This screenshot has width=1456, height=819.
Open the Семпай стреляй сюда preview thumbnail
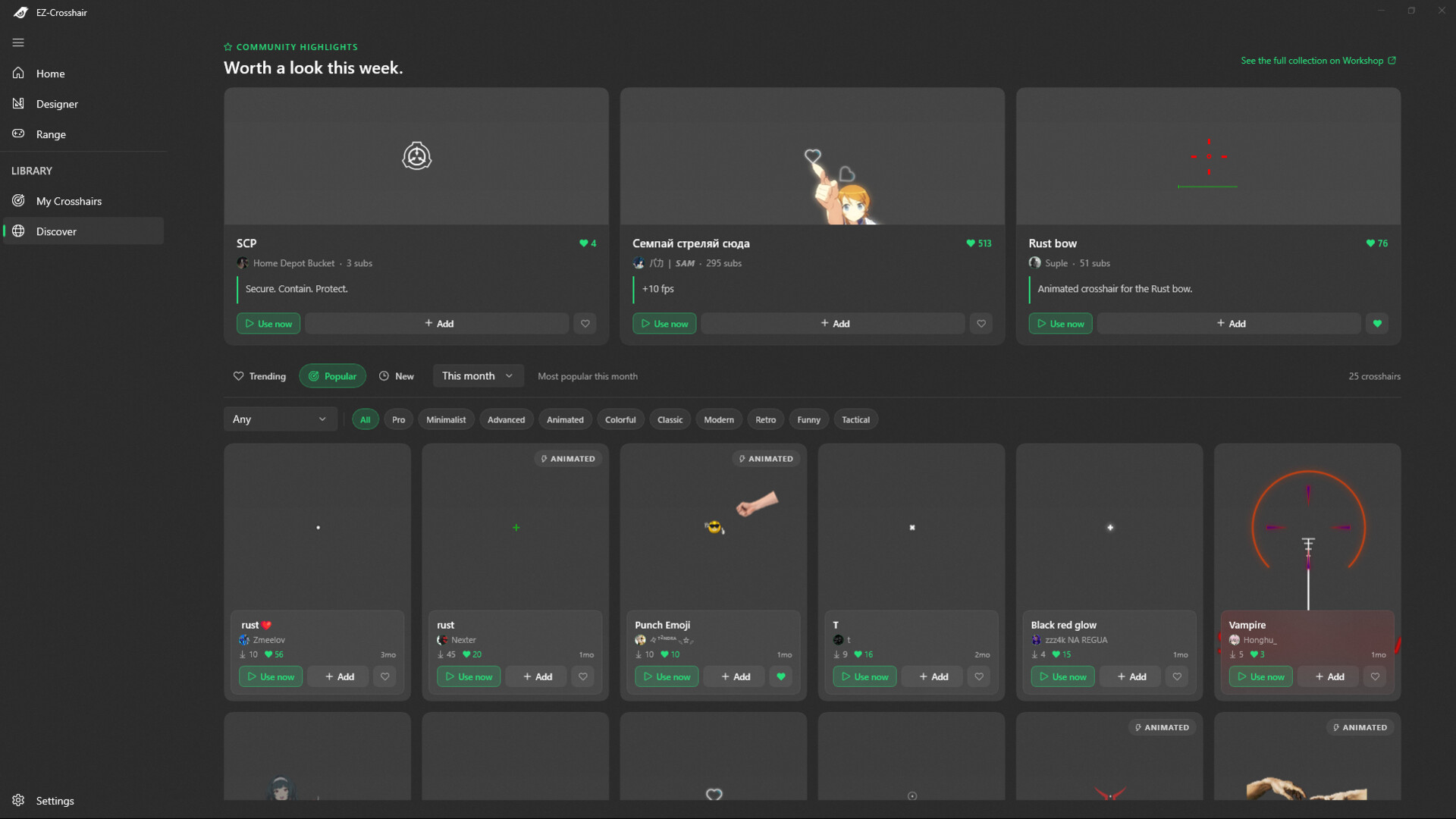812,155
